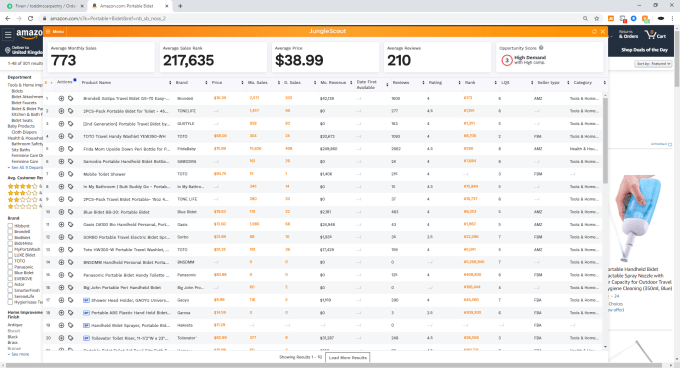Check the LUXE Bidet brand filter
The image size is (680, 368).
coord(10,255)
